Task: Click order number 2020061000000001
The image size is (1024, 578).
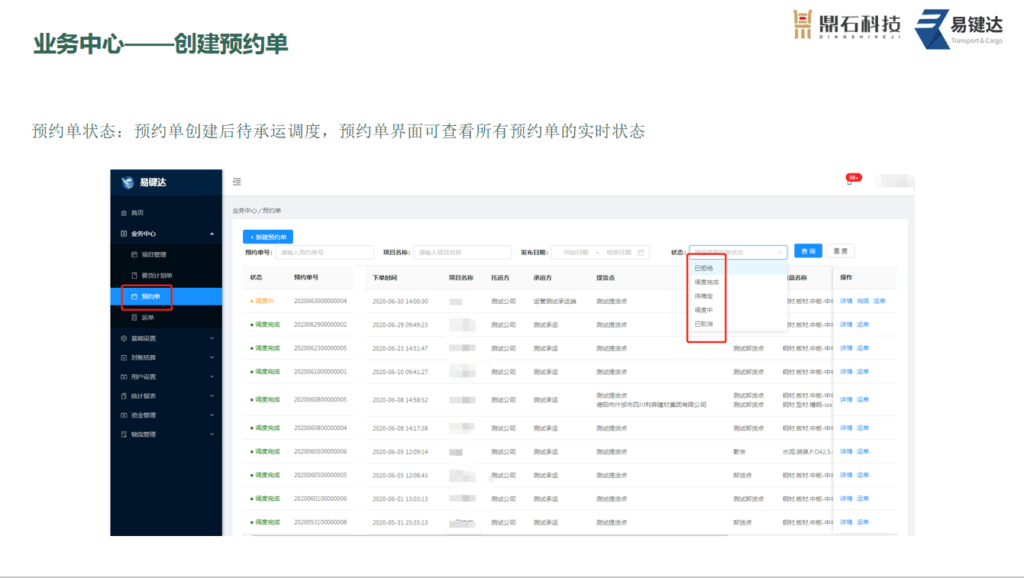Action: coord(320,372)
